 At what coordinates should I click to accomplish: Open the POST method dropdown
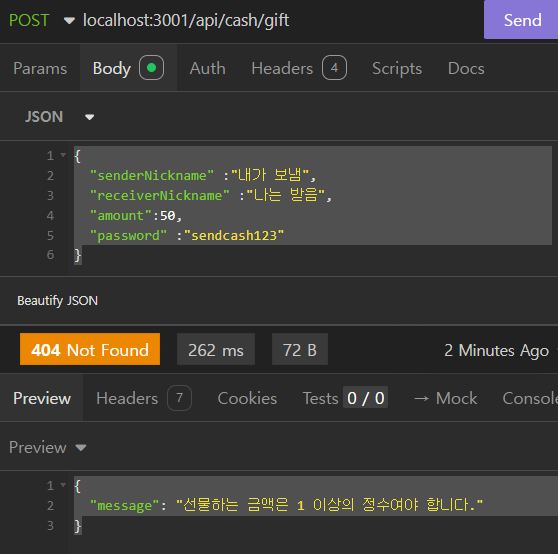click(x=42, y=20)
